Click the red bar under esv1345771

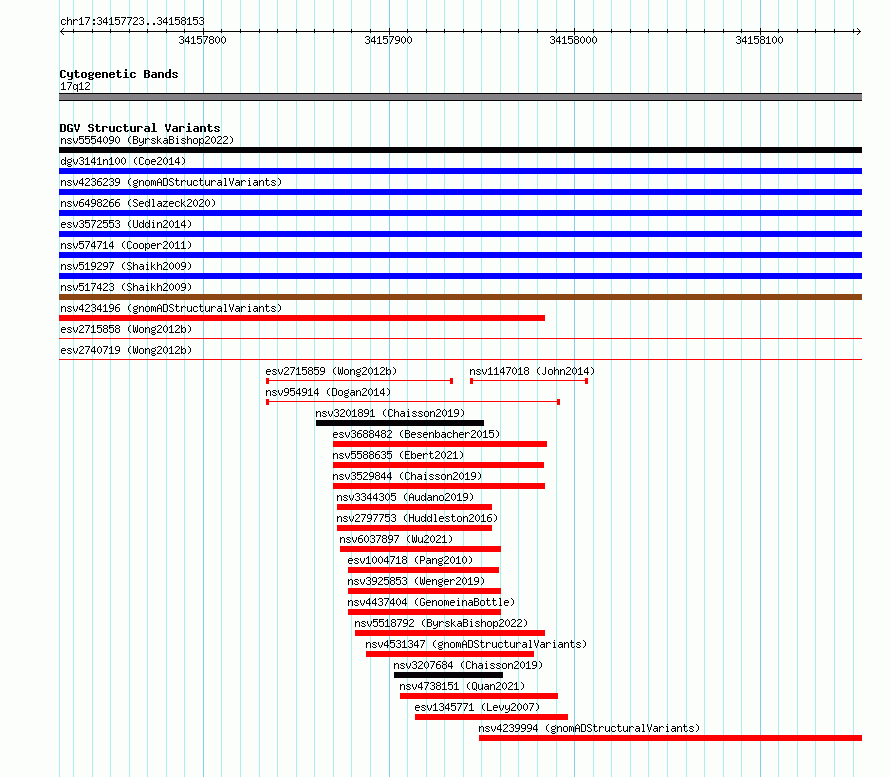click(492, 717)
